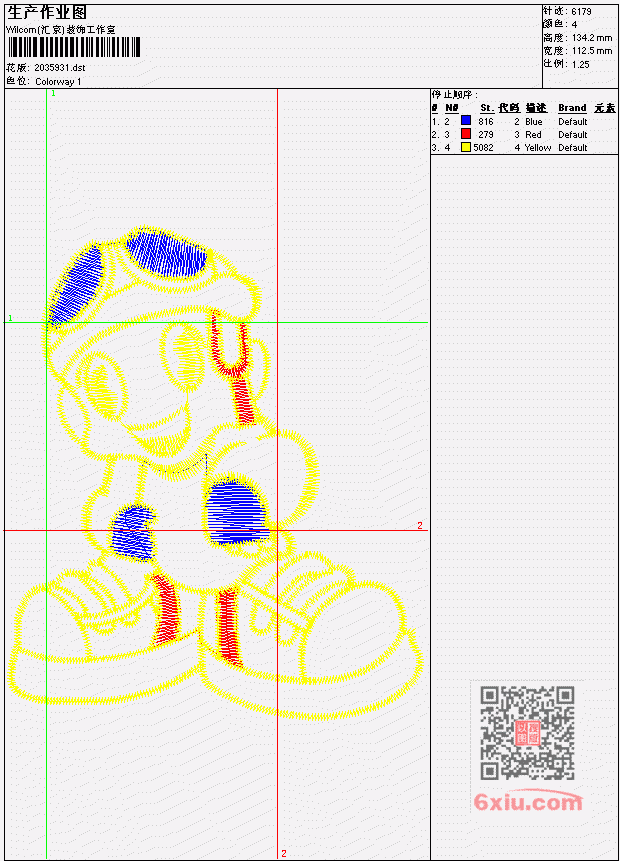
Task: Click the 'Red' description text
Action: tap(533, 135)
